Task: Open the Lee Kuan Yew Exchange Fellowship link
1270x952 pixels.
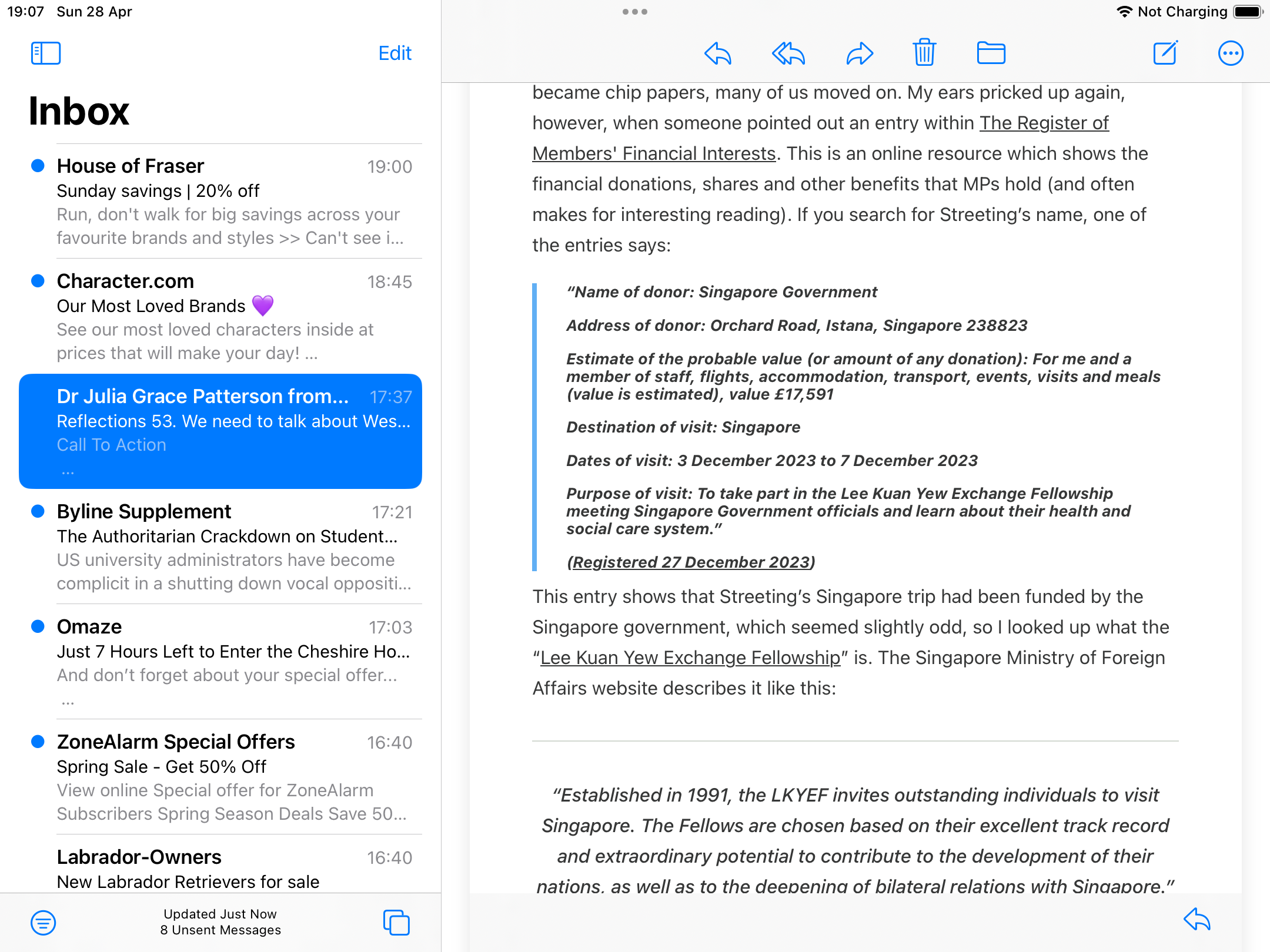Action: [690, 658]
